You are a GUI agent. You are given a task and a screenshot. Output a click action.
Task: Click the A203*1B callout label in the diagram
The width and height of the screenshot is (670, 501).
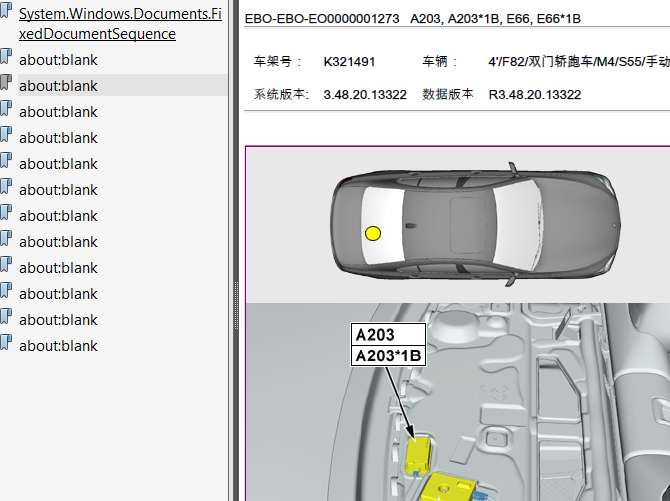[x=388, y=356]
